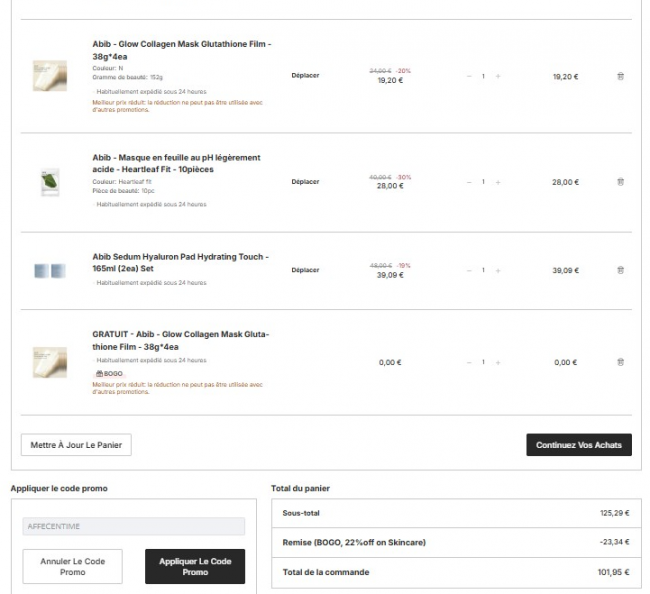
Task: Decrease quantity of Glow Collagen Mask 19,20 €
Action: click(x=467, y=76)
